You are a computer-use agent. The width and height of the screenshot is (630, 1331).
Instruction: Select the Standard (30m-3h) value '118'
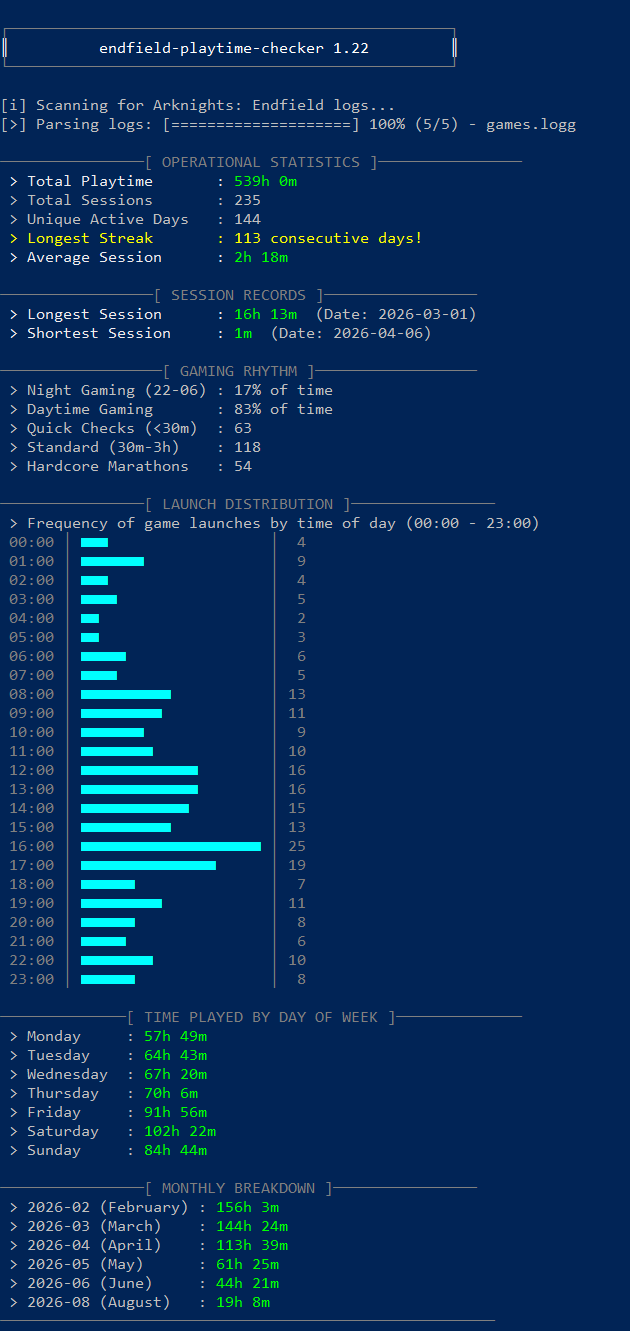click(247, 447)
